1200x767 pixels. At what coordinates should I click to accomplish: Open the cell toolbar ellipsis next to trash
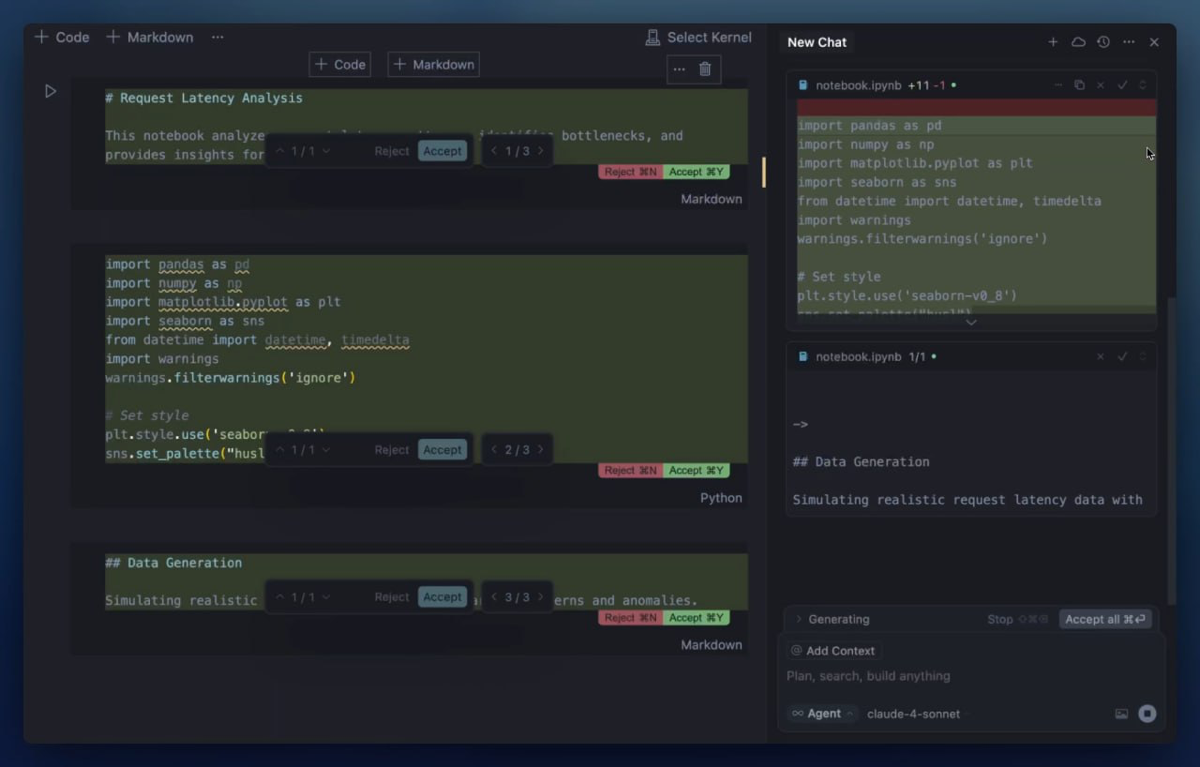click(x=680, y=69)
